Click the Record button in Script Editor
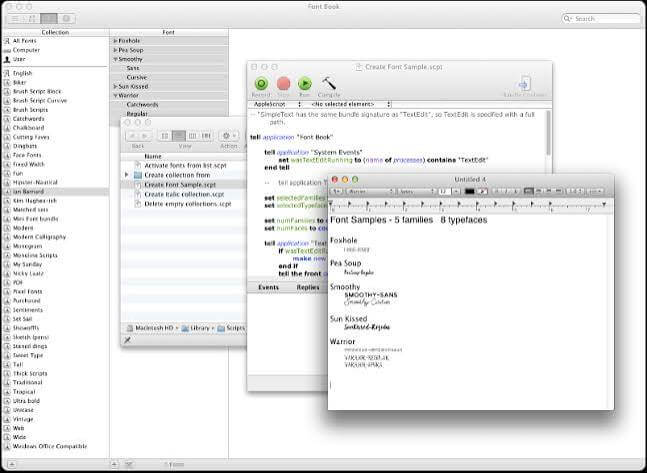The image size is (647, 473). [261, 84]
